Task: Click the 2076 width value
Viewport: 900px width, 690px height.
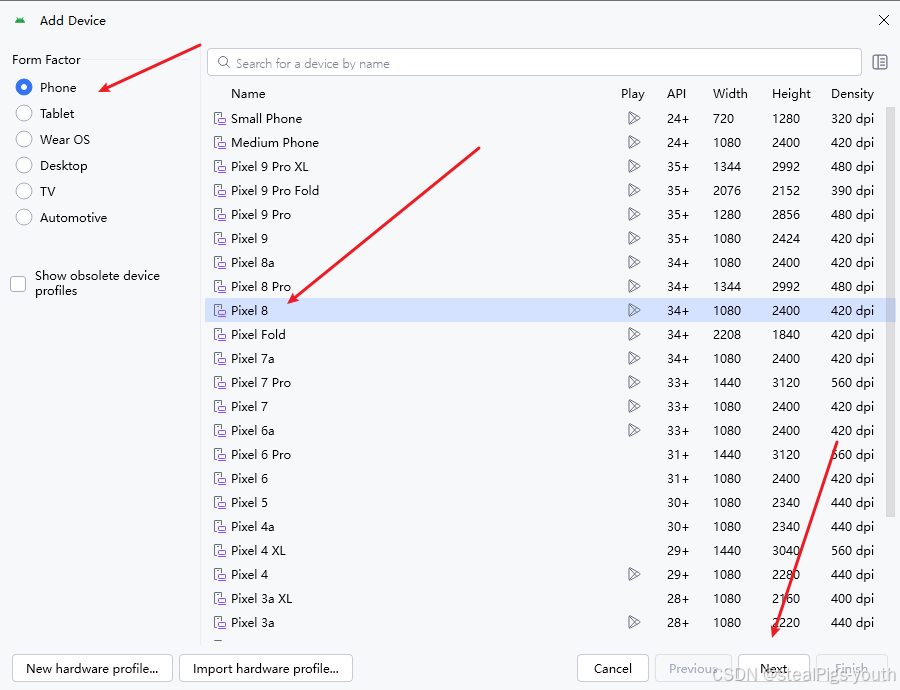Action: pos(727,191)
